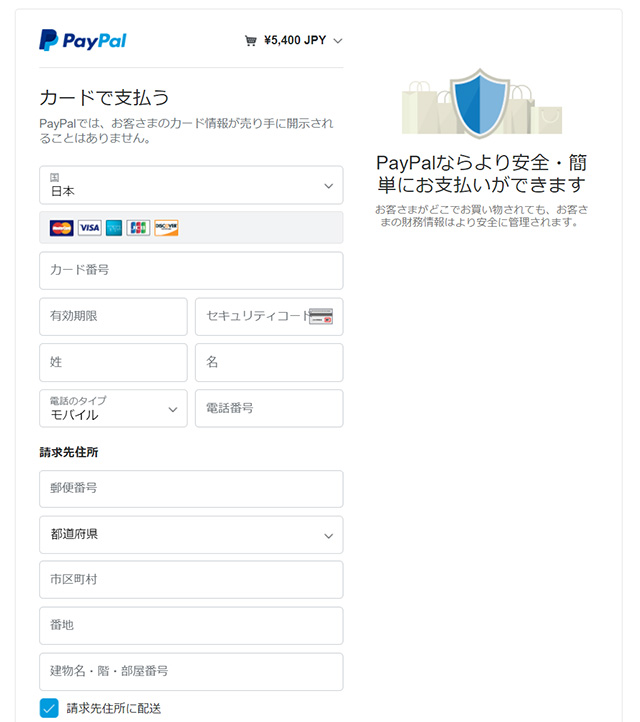Open the 都道府県 prefecture dropdown

point(191,535)
